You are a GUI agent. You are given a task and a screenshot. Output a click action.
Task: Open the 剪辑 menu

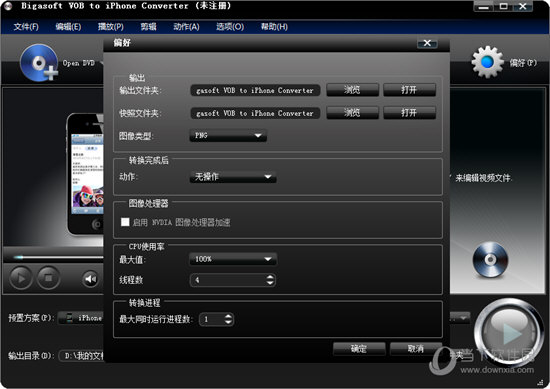pyautogui.click(x=148, y=27)
